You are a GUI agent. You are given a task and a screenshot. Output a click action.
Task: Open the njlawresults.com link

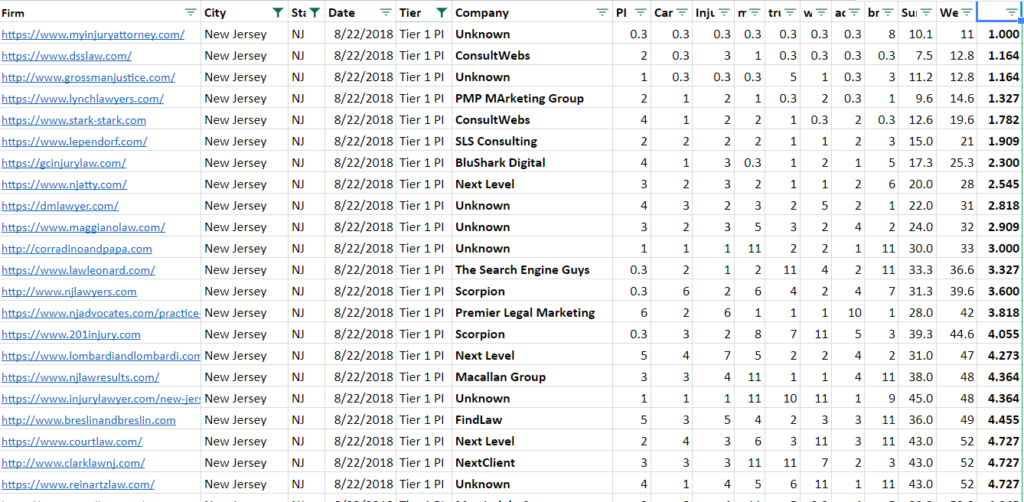(80, 377)
